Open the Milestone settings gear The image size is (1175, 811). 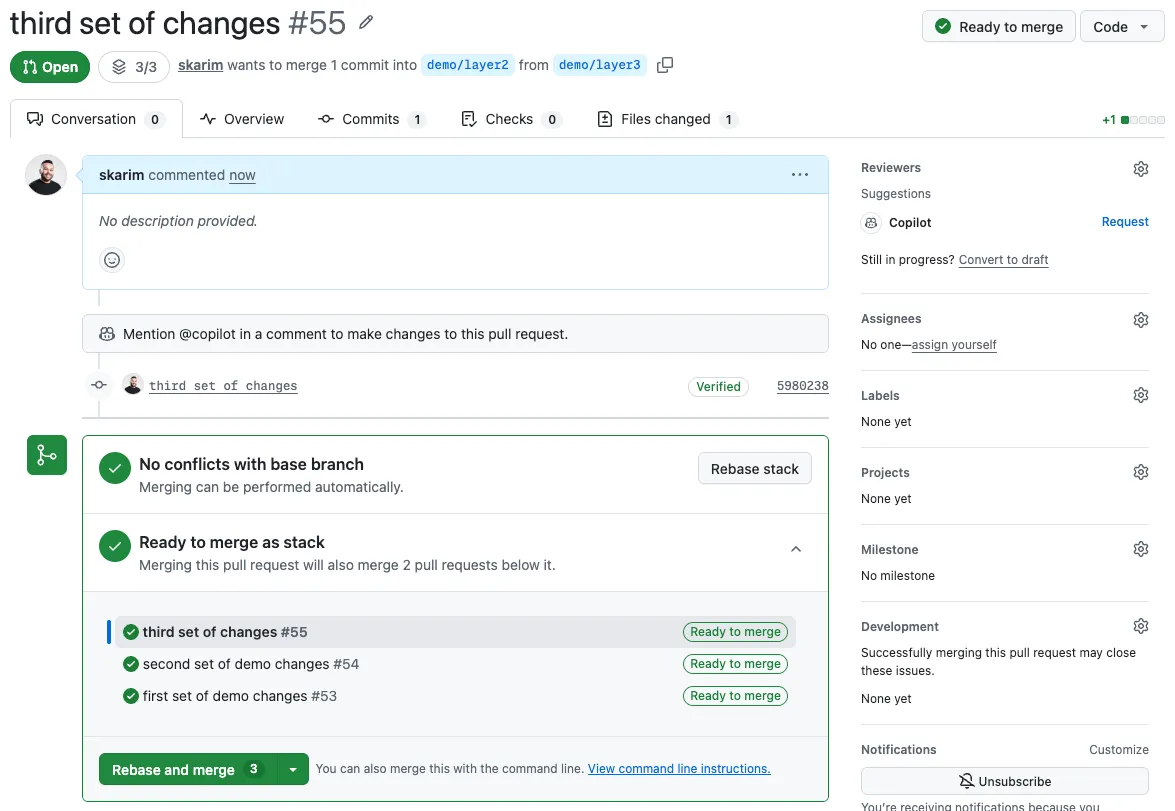1140,548
